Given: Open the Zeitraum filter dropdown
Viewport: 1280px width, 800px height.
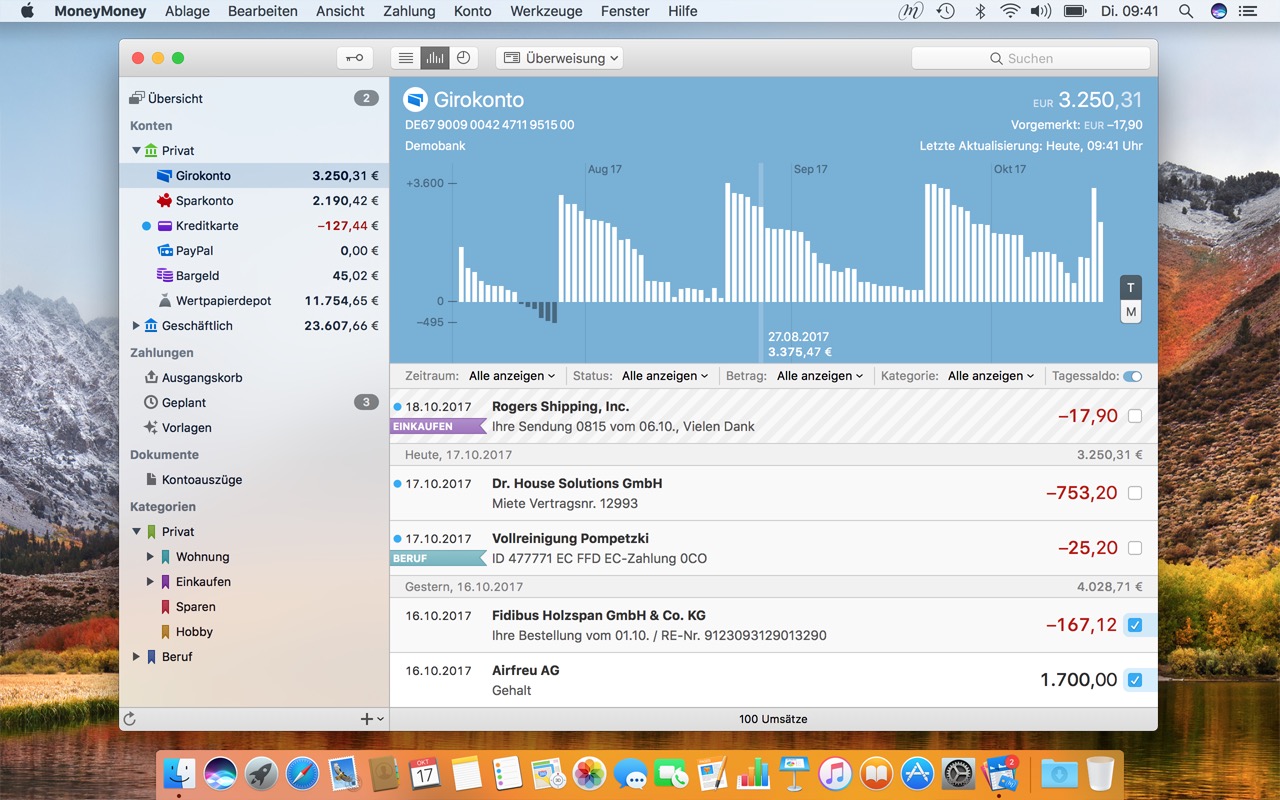Looking at the screenshot, I should (x=512, y=376).
